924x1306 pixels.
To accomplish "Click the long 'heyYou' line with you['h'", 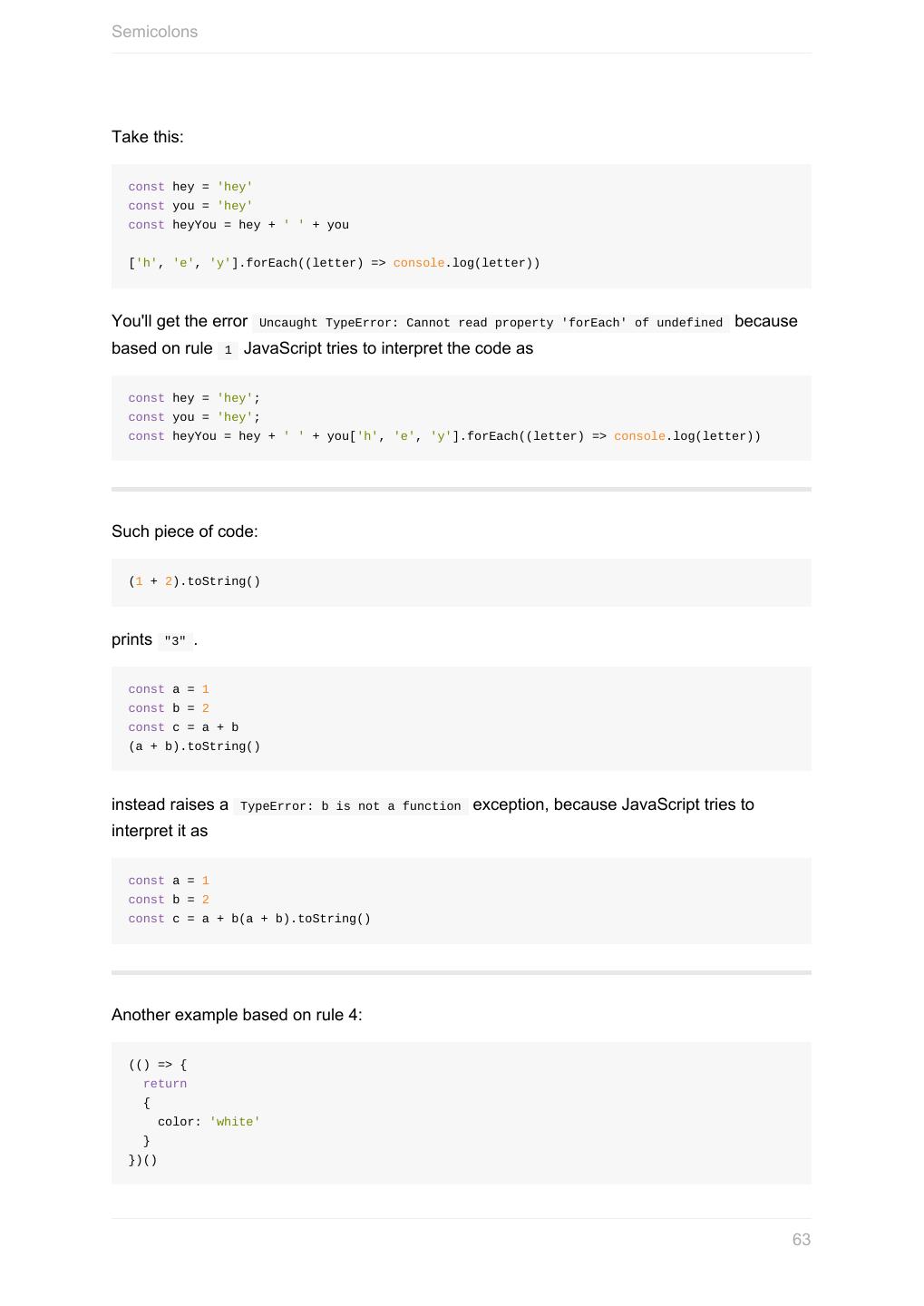I will (x=444, y=436).
